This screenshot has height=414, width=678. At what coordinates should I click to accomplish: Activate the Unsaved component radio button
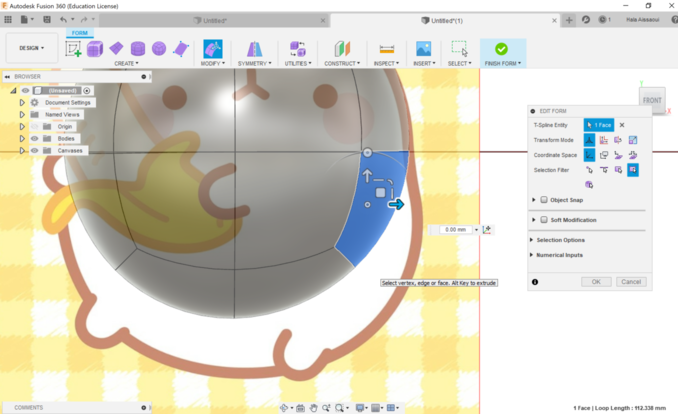point(86,90)
